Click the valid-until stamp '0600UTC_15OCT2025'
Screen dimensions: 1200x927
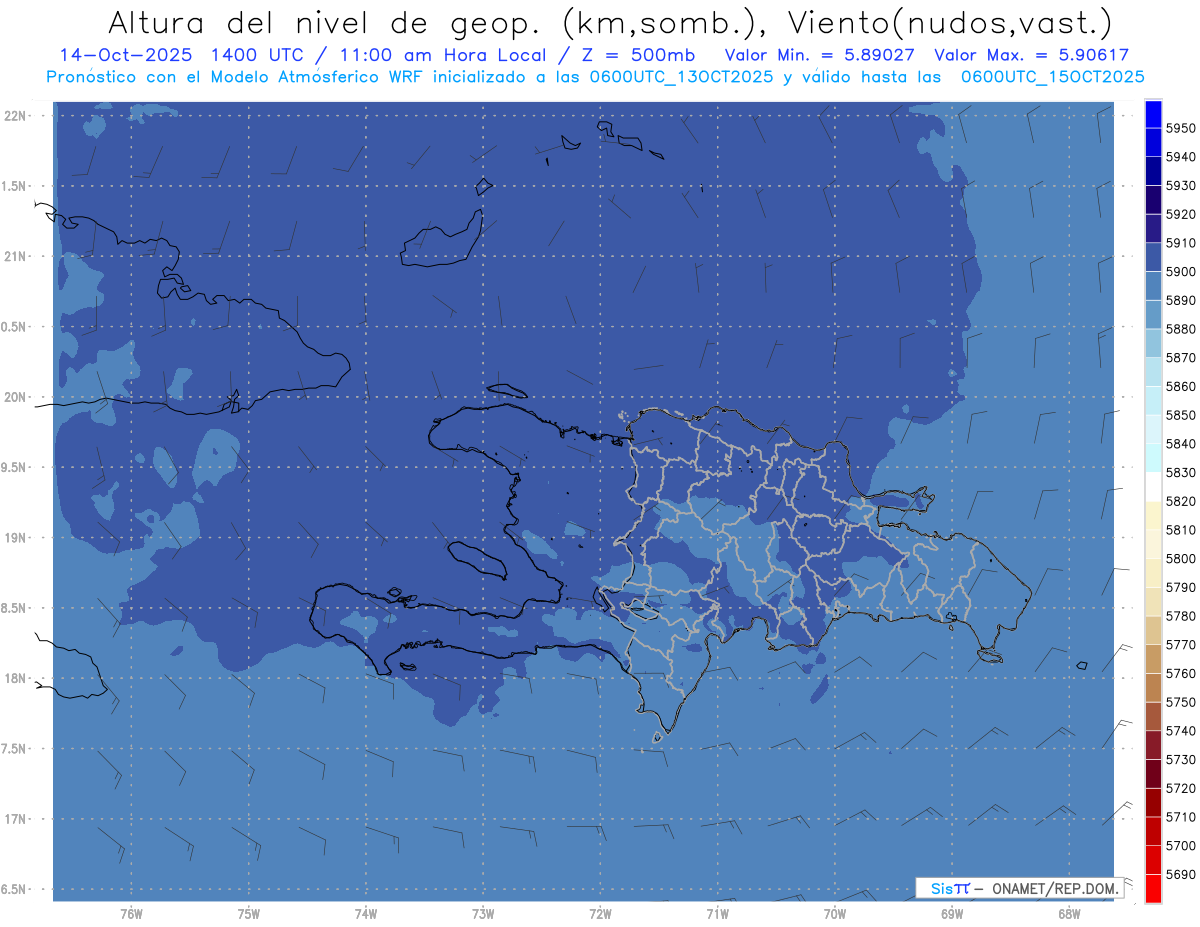(x=1052, y=76)
